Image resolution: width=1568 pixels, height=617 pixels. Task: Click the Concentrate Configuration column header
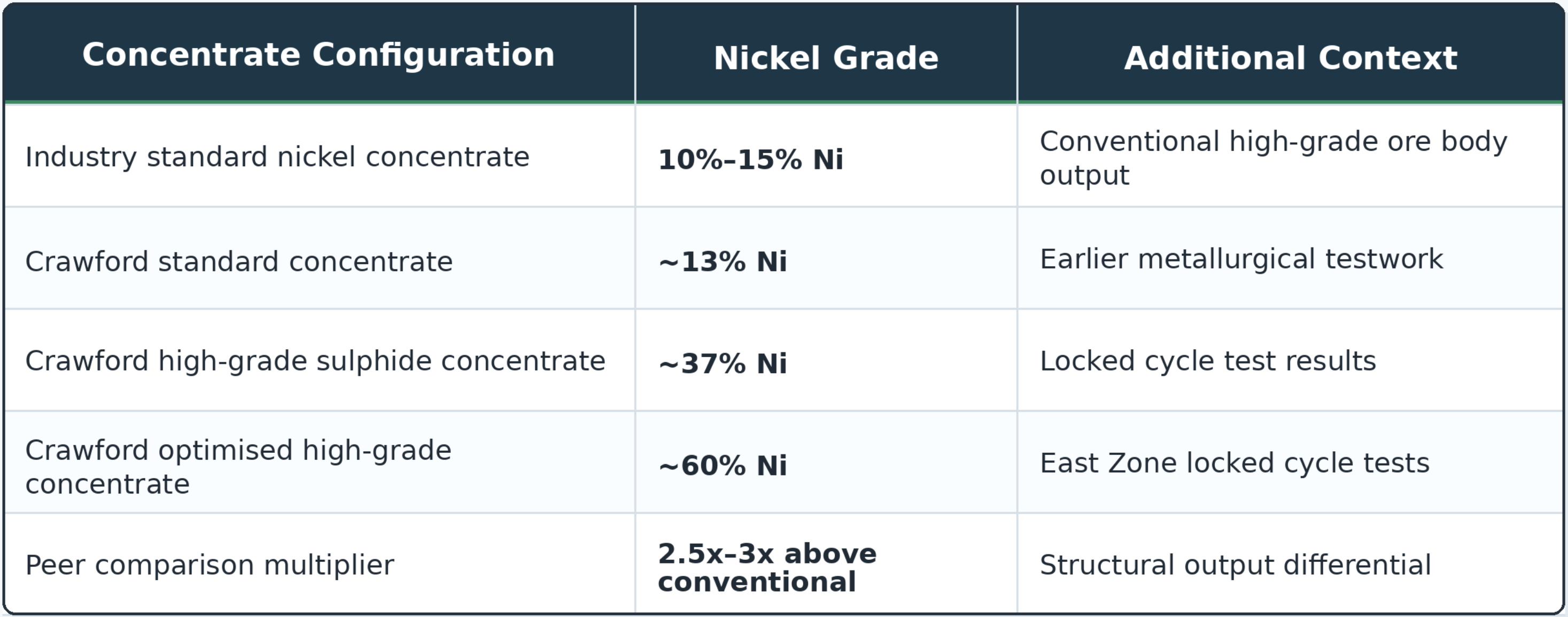point(319,55)
